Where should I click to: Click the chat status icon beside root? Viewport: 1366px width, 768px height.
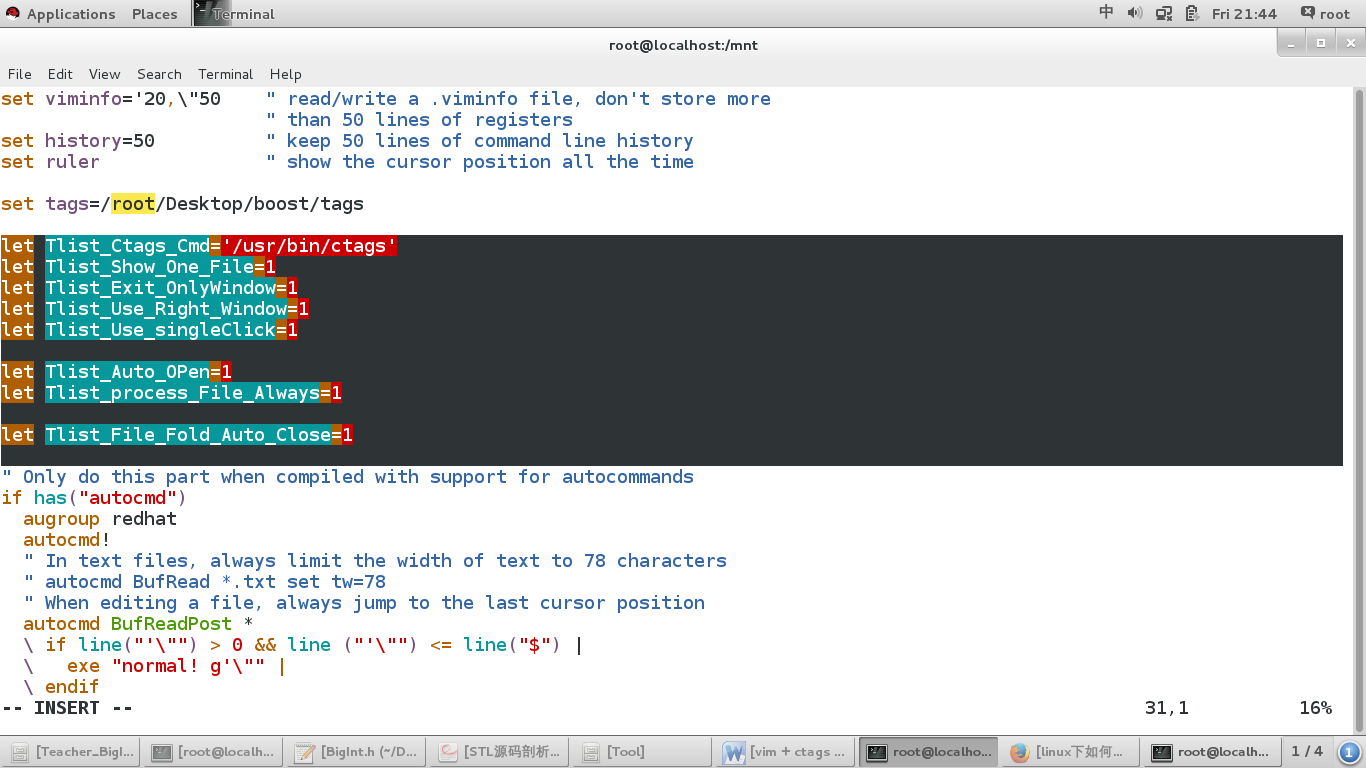coord(1307,13)
